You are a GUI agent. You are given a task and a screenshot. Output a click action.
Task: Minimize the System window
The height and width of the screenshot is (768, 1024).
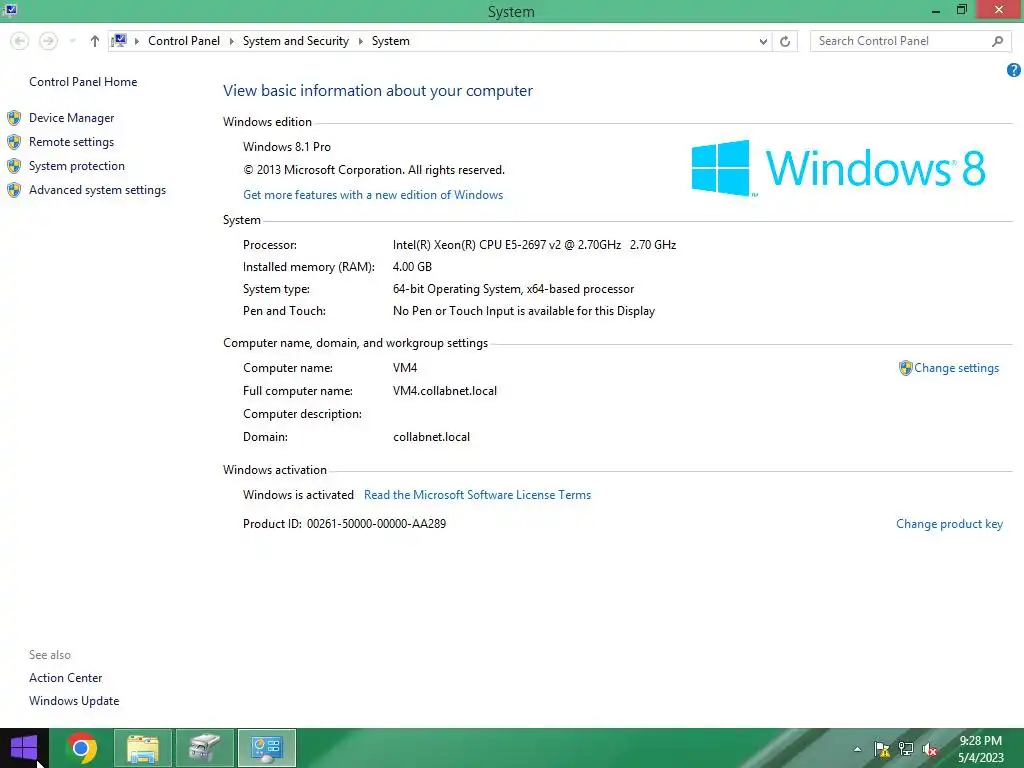click(x=936, y=10)
